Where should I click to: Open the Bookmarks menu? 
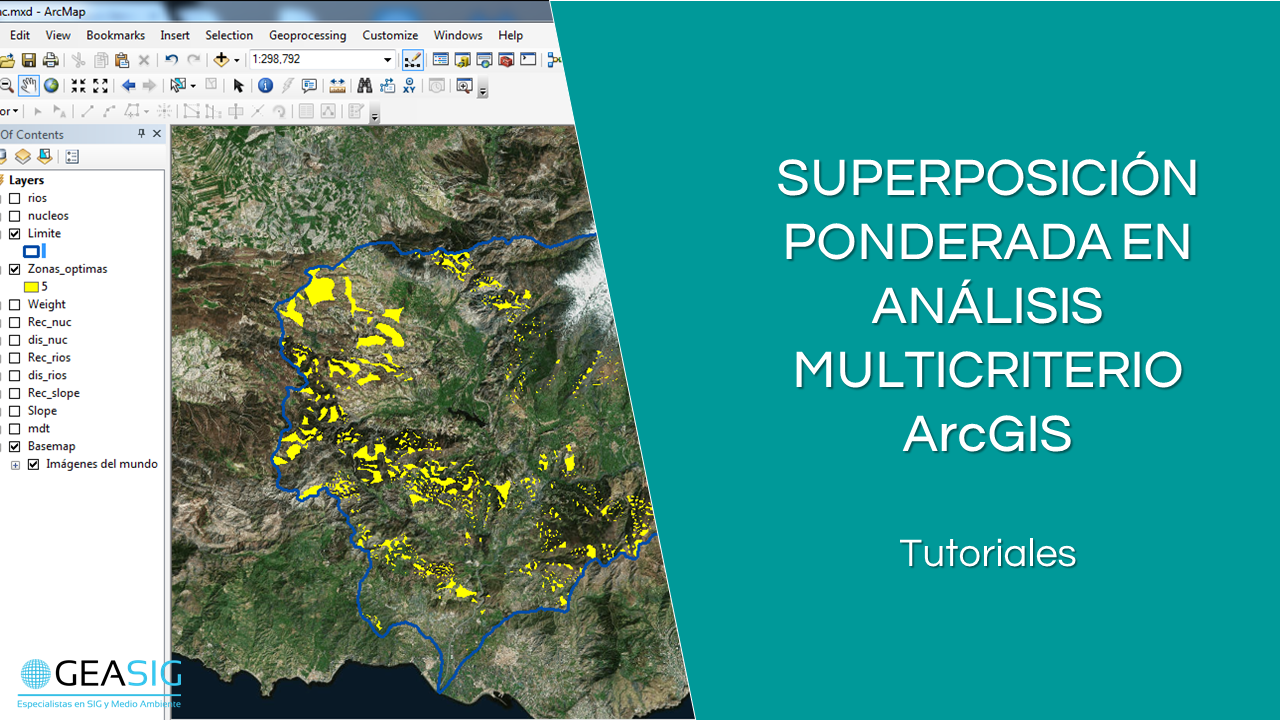[115, 35]
